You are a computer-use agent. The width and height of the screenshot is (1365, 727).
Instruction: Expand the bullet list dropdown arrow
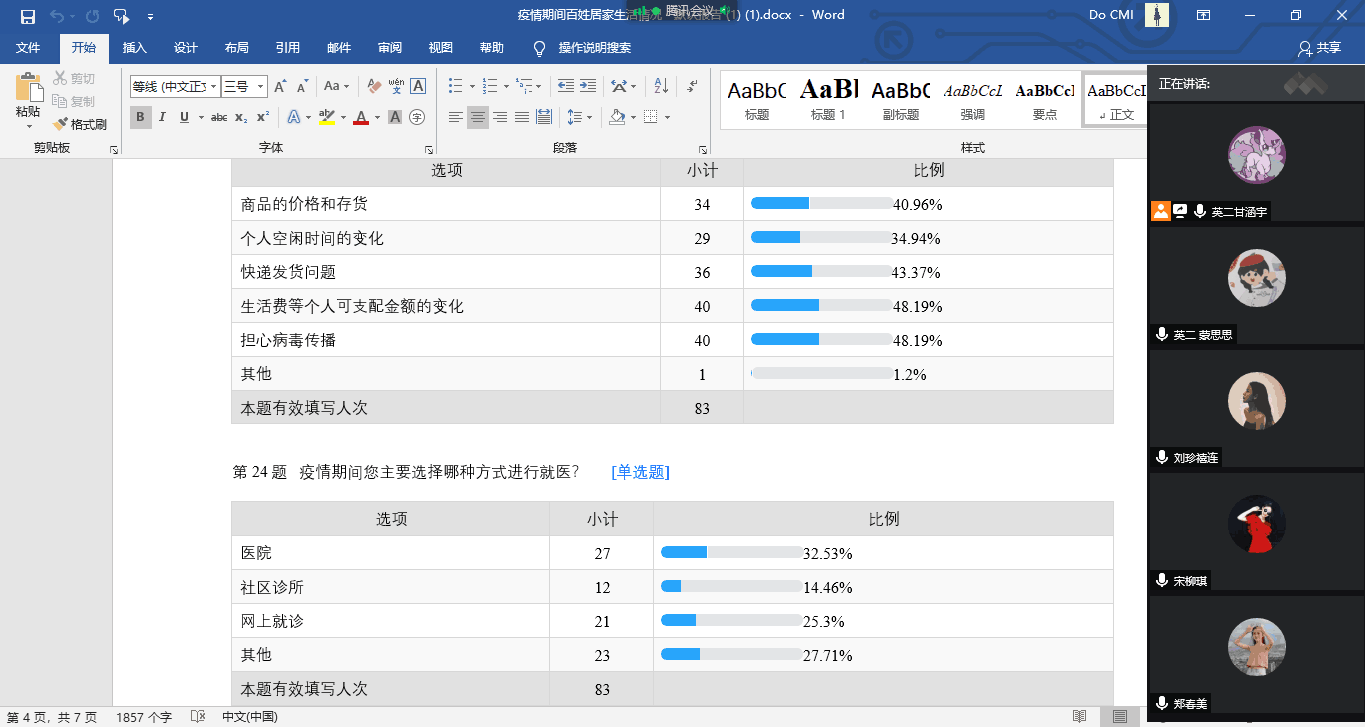pyautogui.click(x=472, y=86)
